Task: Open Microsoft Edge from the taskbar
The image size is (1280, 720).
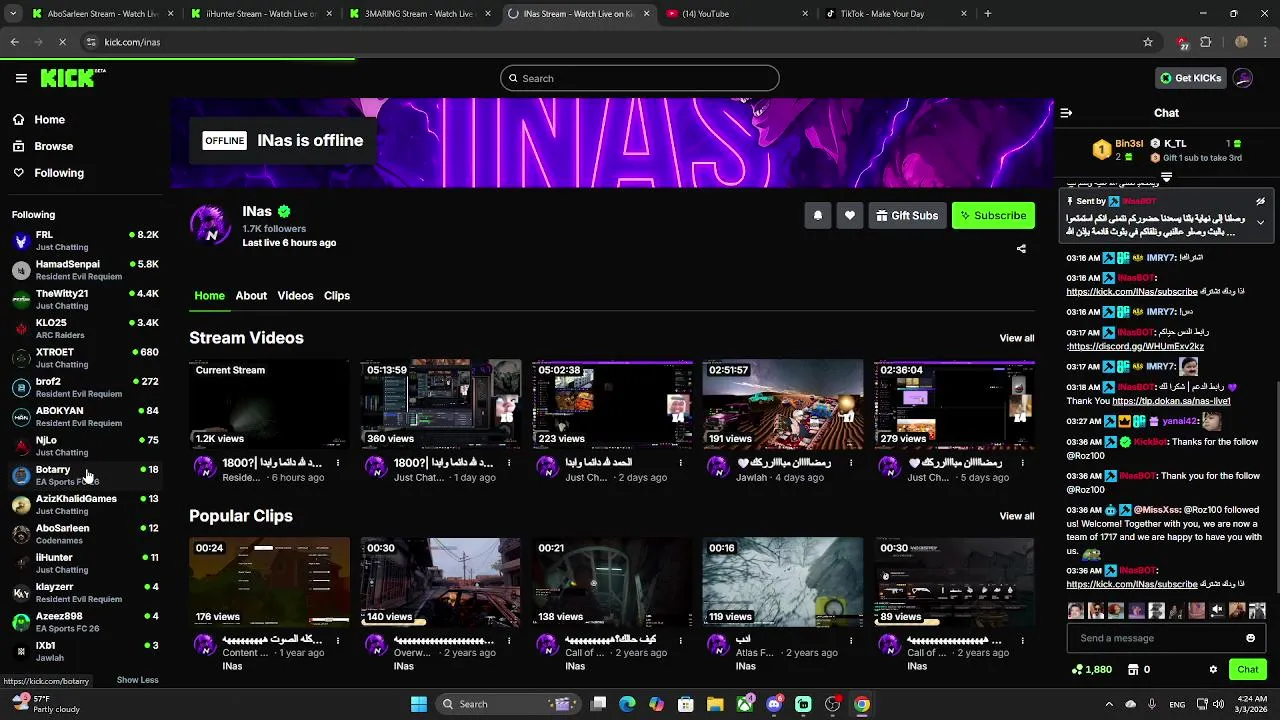Action: coord(627,704)
